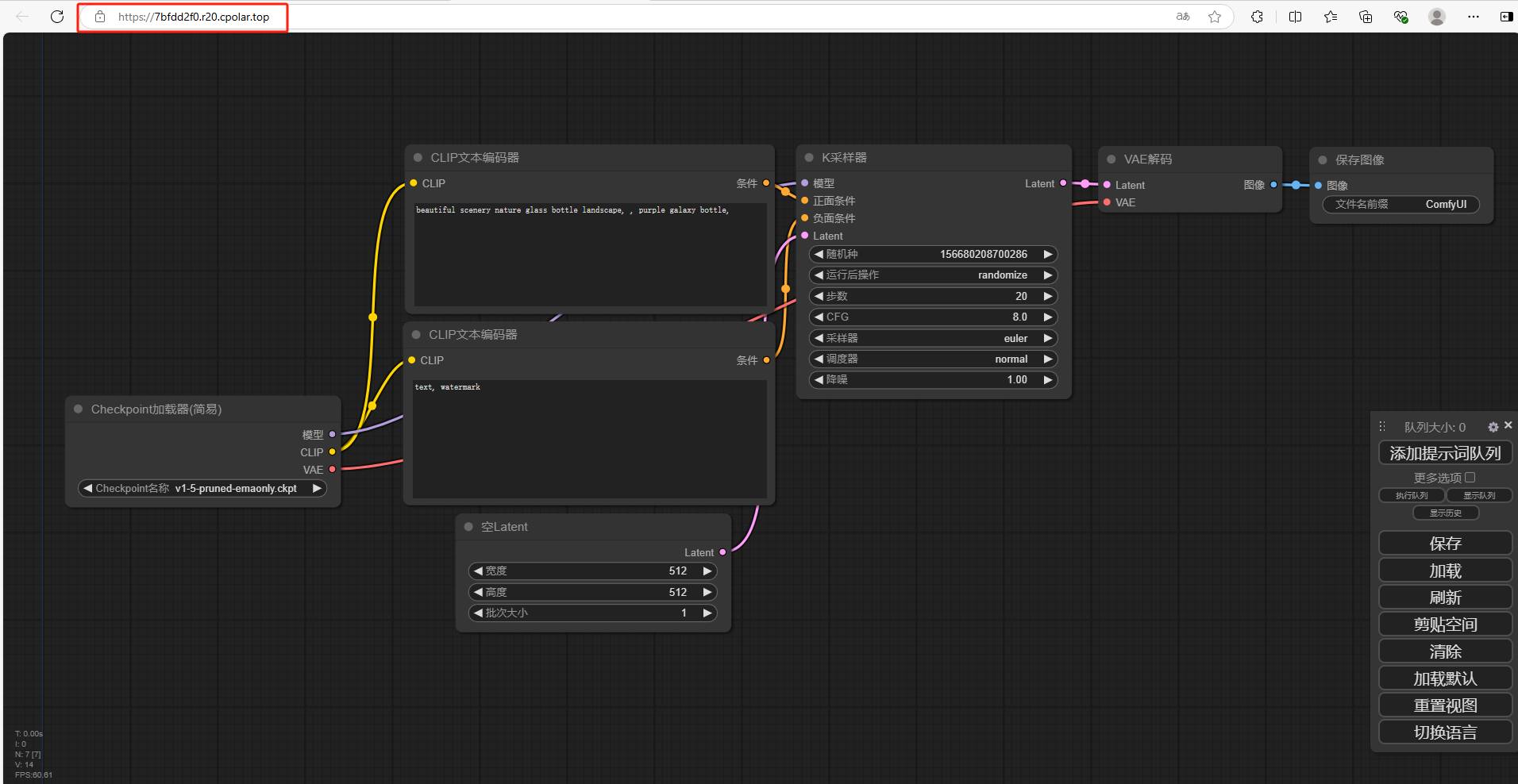Image resolution: width=1518 pixels, height=784 pixels.
Task: Select previous Checkpoint名称 with left arrow
Action: pyautogui.click(x=88, y=489)
